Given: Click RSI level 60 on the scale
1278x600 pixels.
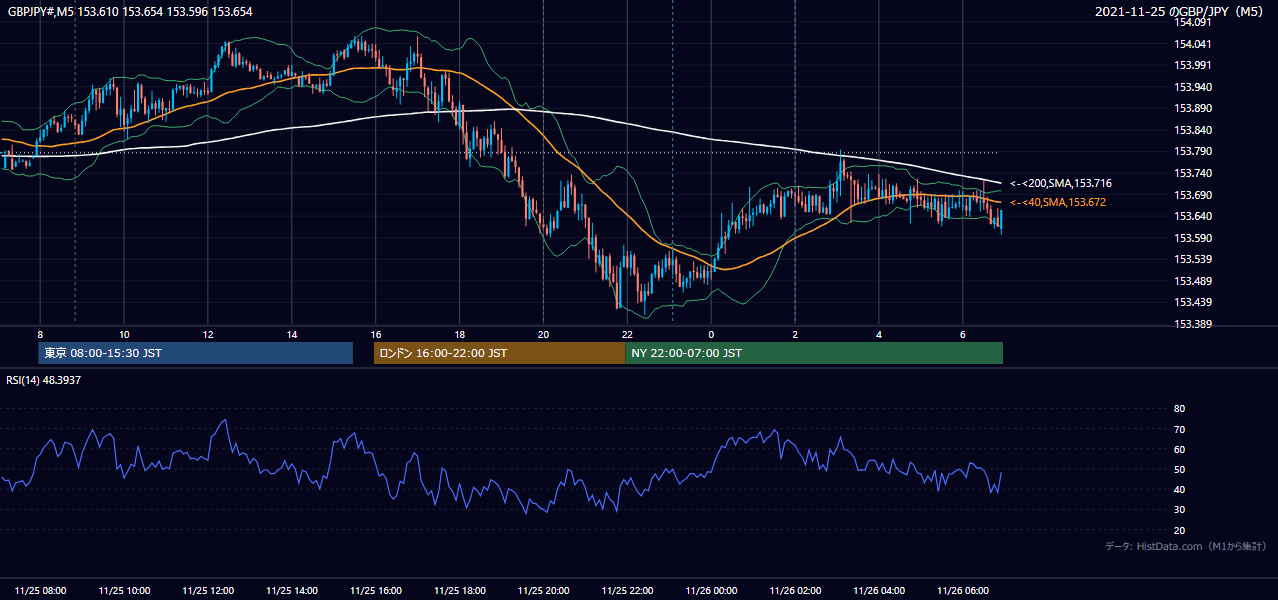Looking at the screenshot, I should tap(1180, 449).
